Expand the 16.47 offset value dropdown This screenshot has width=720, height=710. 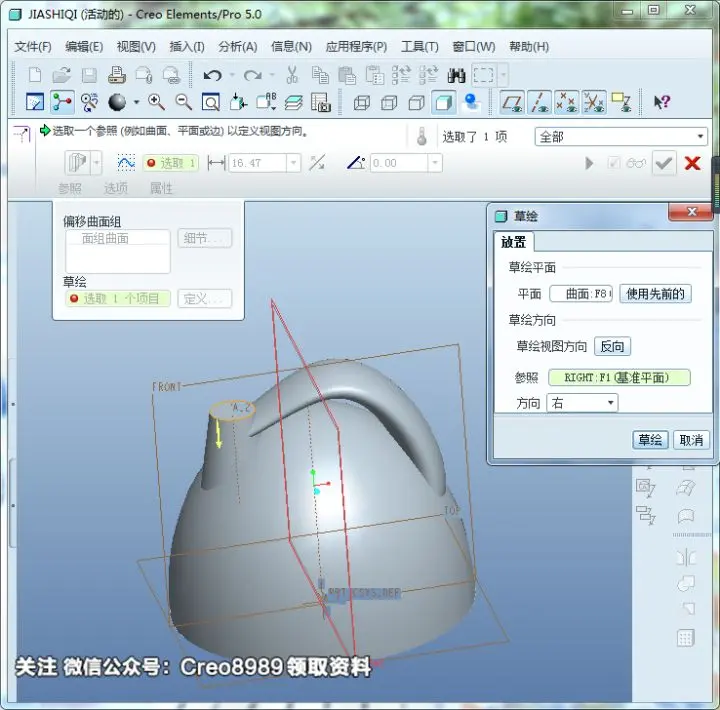click(x=293, y=163)
